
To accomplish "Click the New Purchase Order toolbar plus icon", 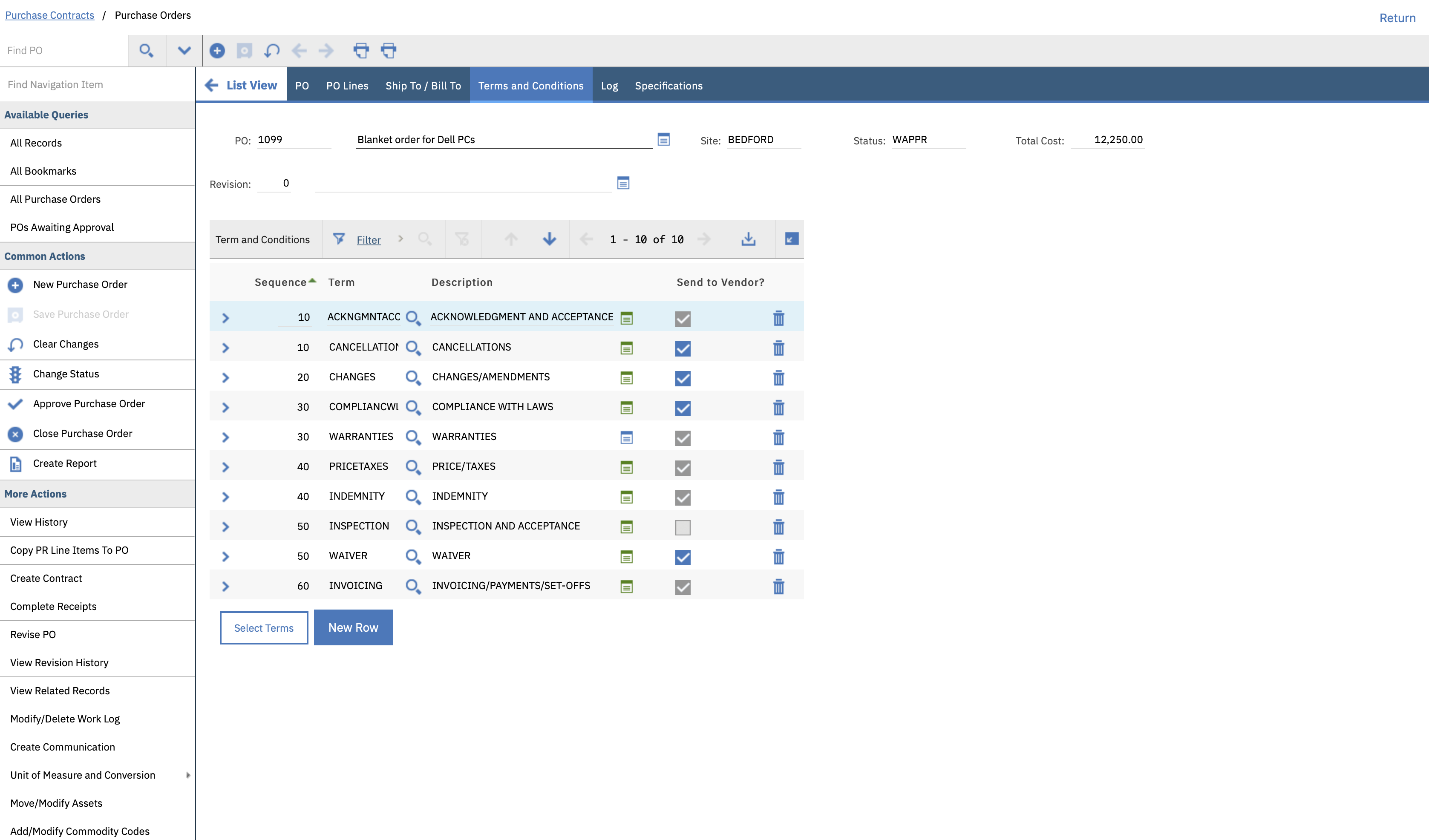I will click(216, 51).
